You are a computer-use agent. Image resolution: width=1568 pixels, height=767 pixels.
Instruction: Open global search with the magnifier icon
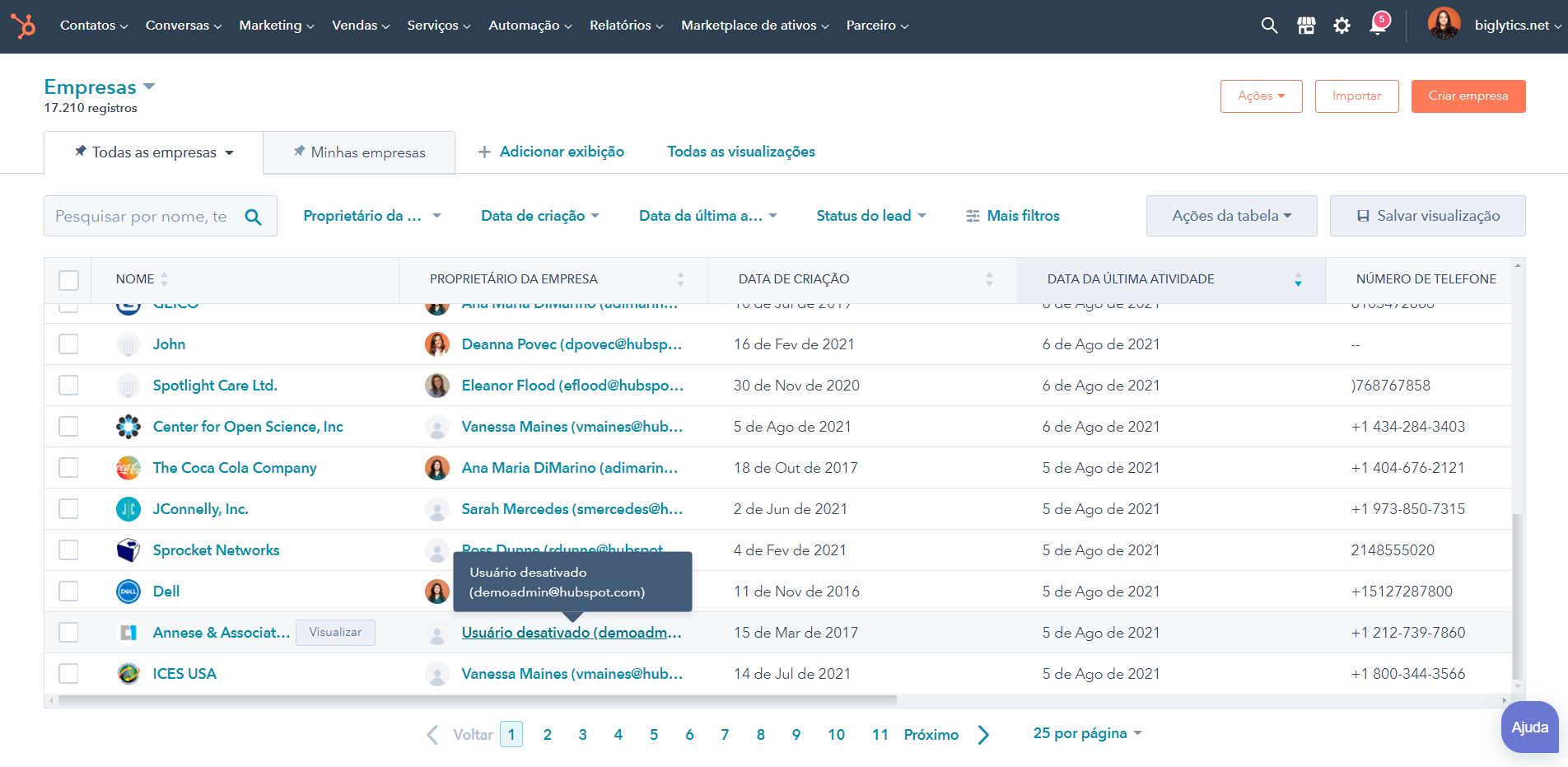click(1267, 25)
